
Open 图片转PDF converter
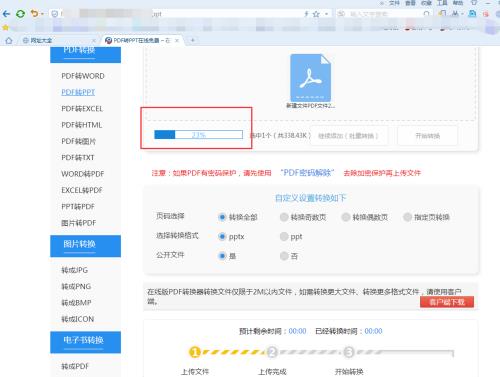coord(79,223)
